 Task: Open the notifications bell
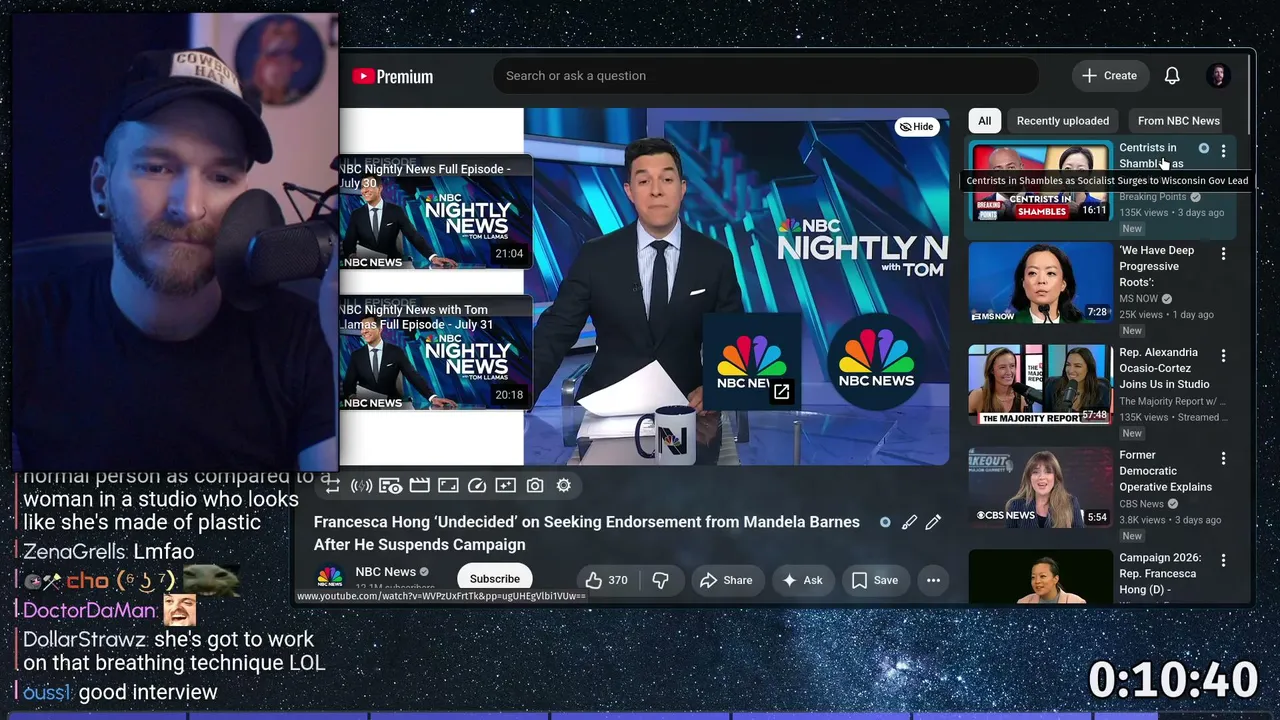[1172, 76]
